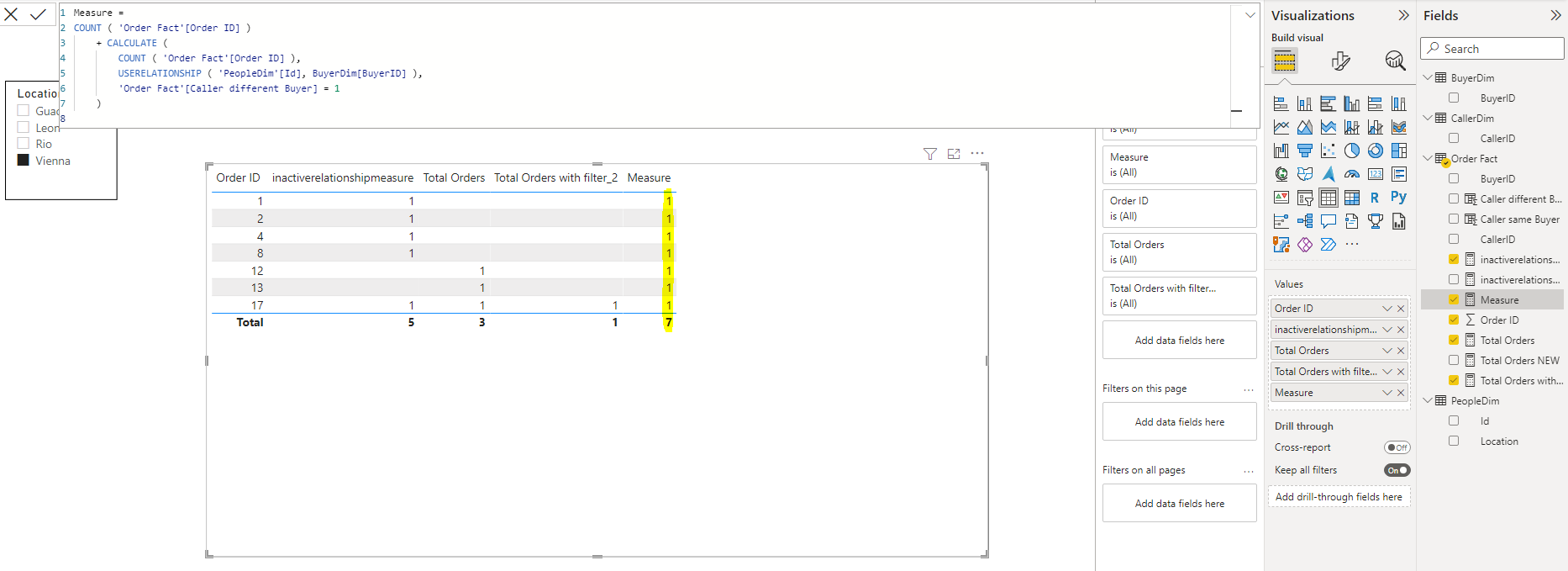Sort by the Total Orders with filter_2 header
1568x571 pixels.
click(x=555, y=177)
